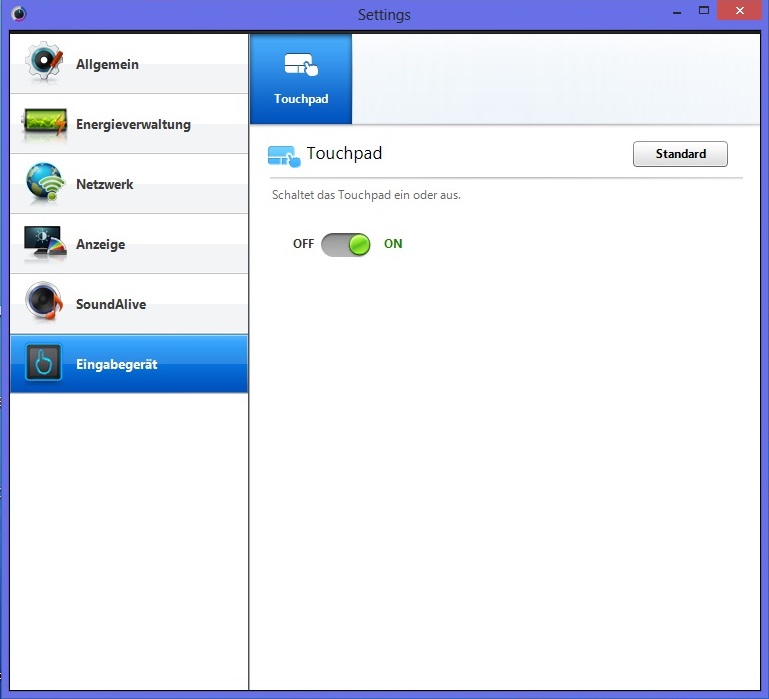
Task: Select the Netzwerk category
Action: pyautogui.click(x=129, y=184)
